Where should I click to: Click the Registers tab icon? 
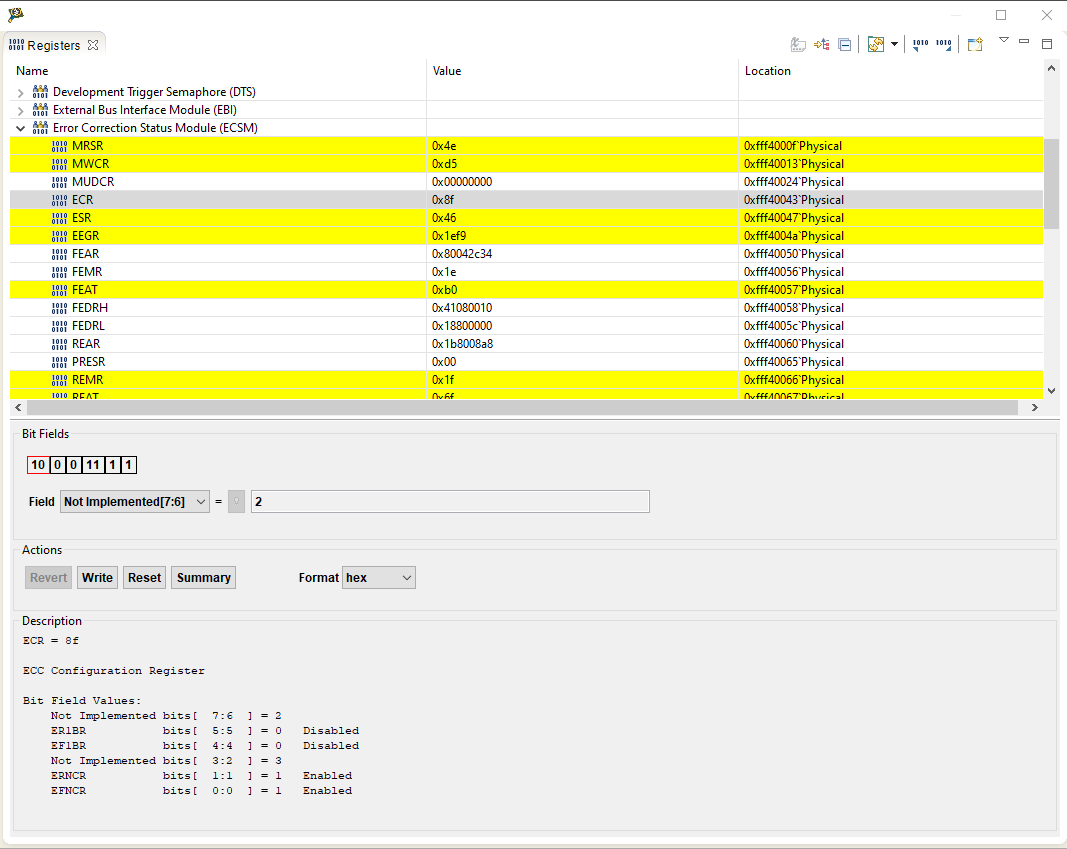(x=16, y=44)
